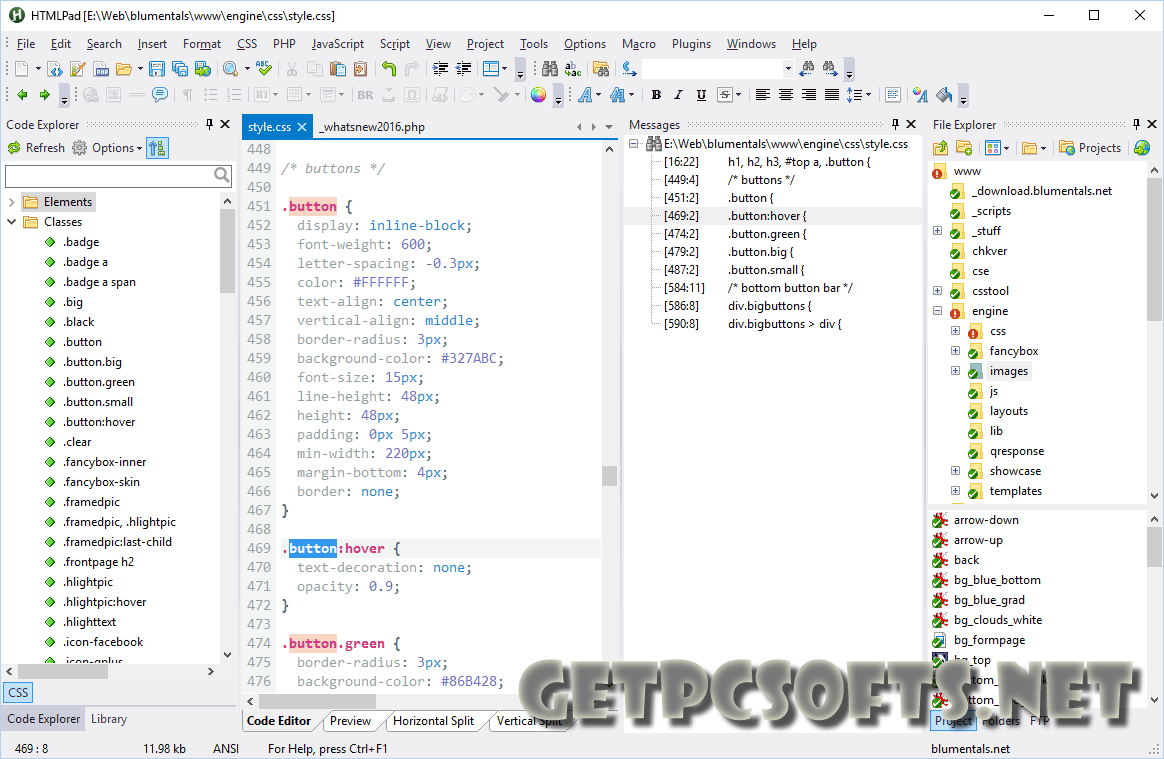Open the color picker wheel
1164x759 pixels.
coord(539,94)
